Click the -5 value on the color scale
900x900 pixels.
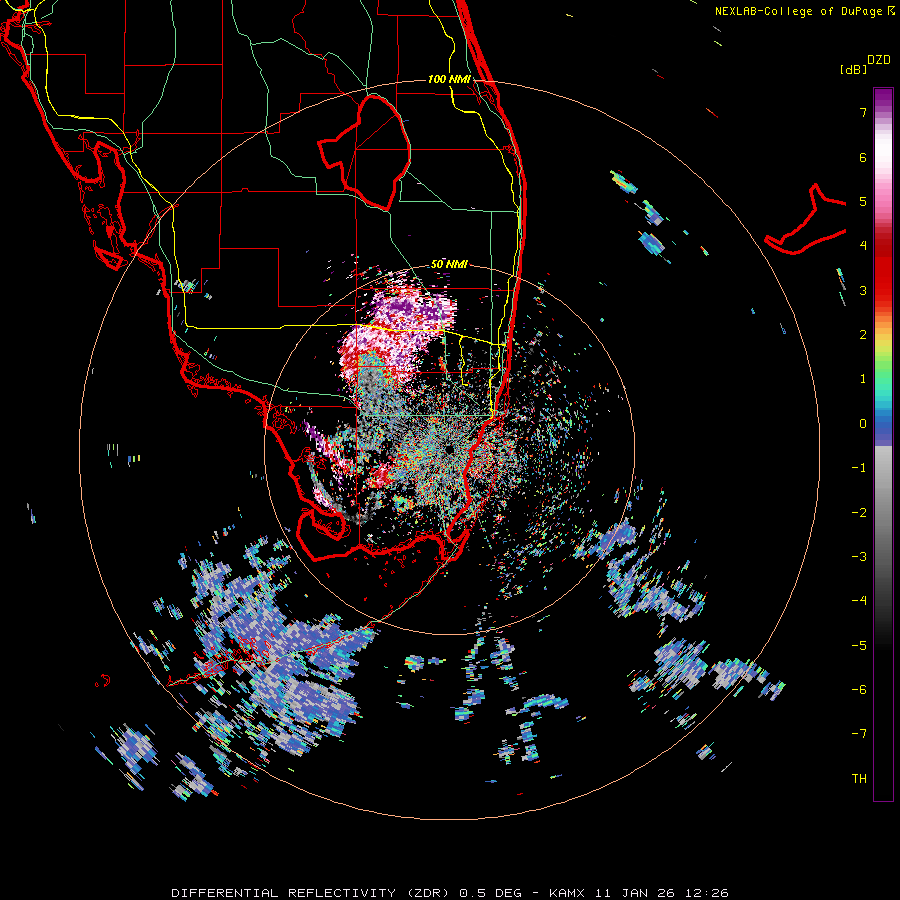859,646
